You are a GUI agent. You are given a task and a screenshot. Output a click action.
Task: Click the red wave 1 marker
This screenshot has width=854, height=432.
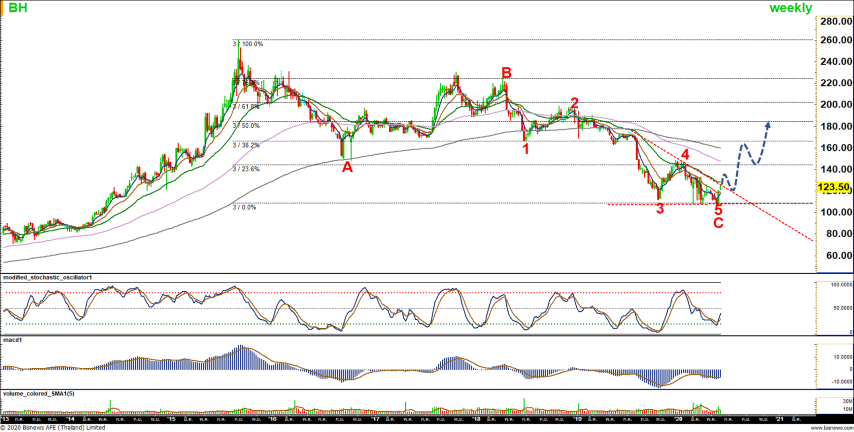(x=526, y=149)
